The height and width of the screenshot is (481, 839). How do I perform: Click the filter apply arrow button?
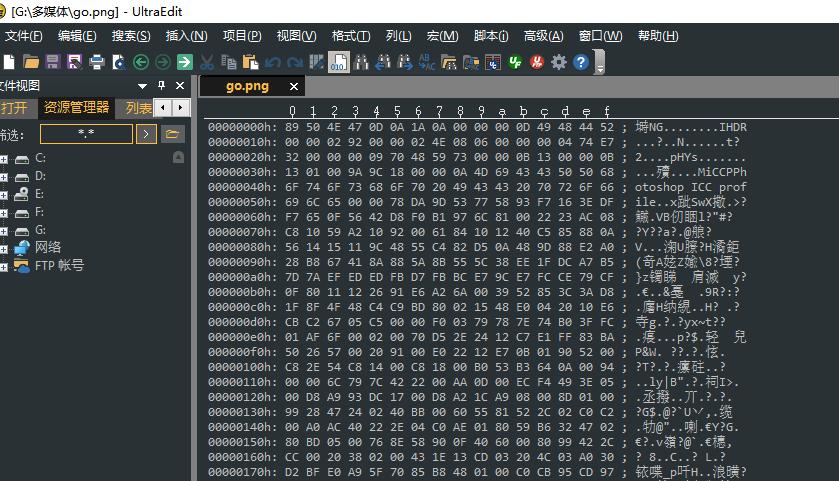click(x=146, y=133)
